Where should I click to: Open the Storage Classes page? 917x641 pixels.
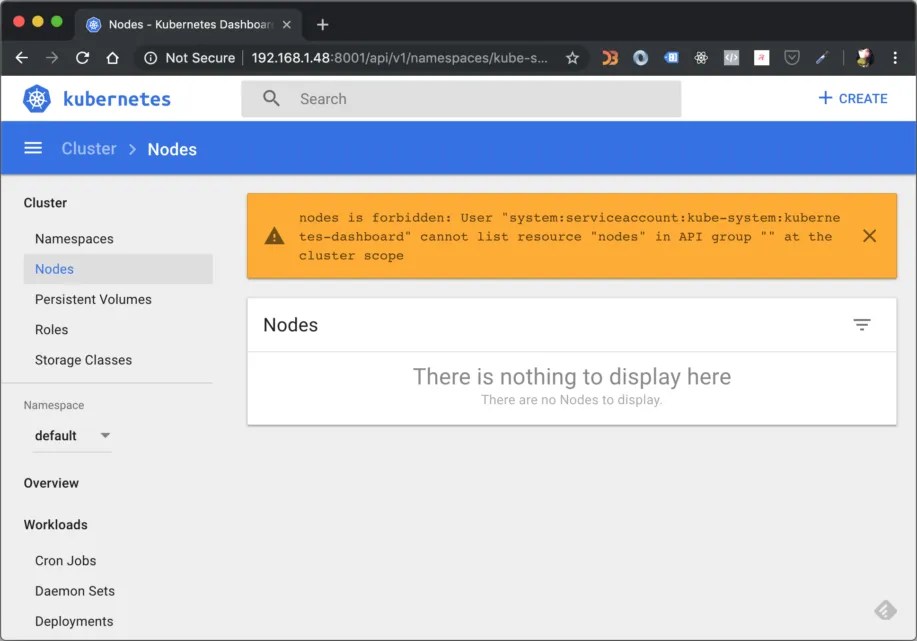82,359
